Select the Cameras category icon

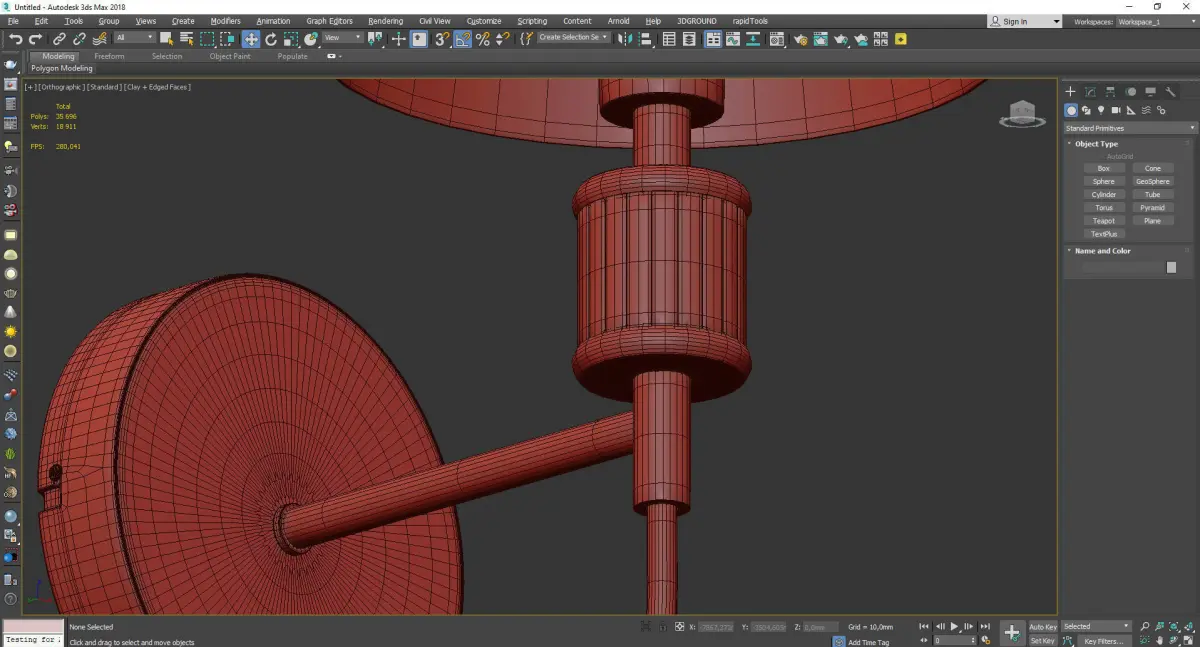point(1116,110)
